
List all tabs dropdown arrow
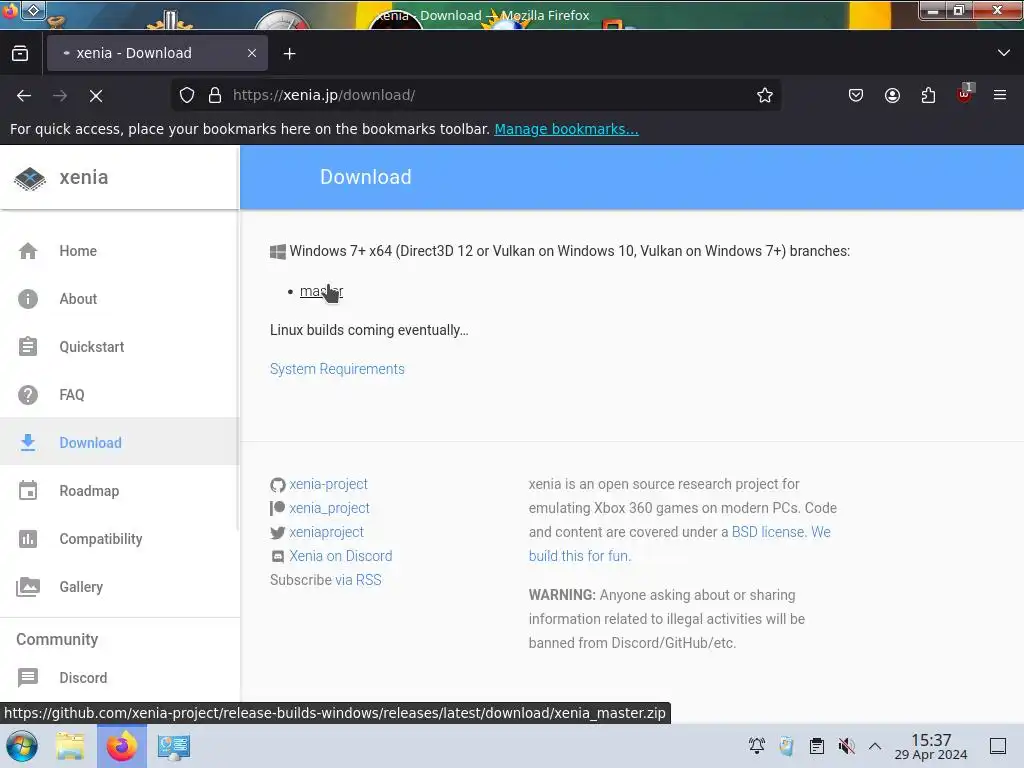click(x=1004, y=53)
